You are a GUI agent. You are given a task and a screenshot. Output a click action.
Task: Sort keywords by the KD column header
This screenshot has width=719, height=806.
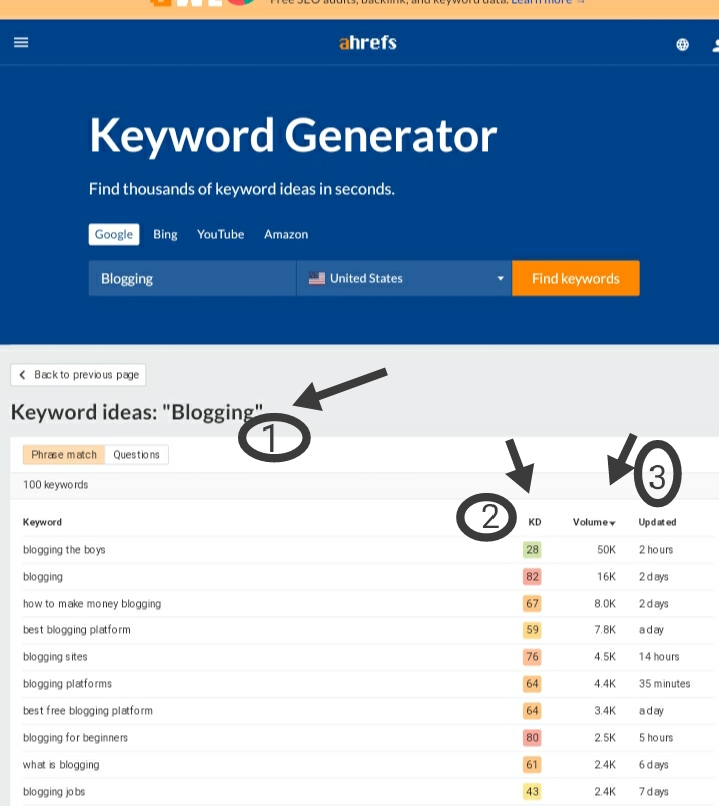click(534, 522)
